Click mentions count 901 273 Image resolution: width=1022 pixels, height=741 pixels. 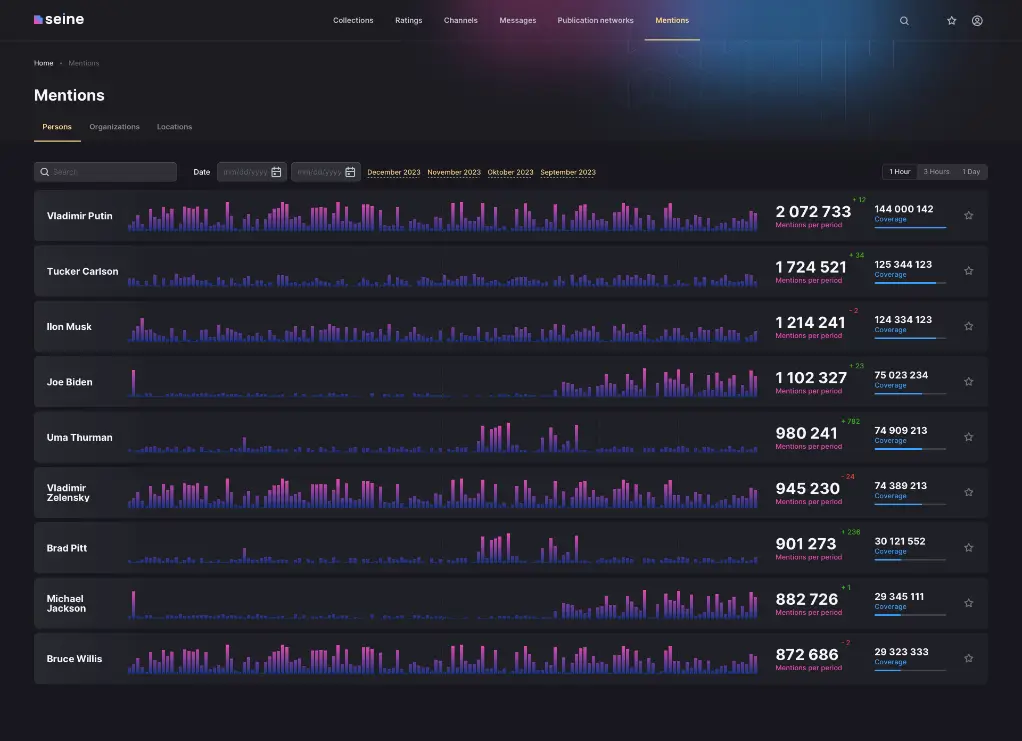[x=806, y=544]
